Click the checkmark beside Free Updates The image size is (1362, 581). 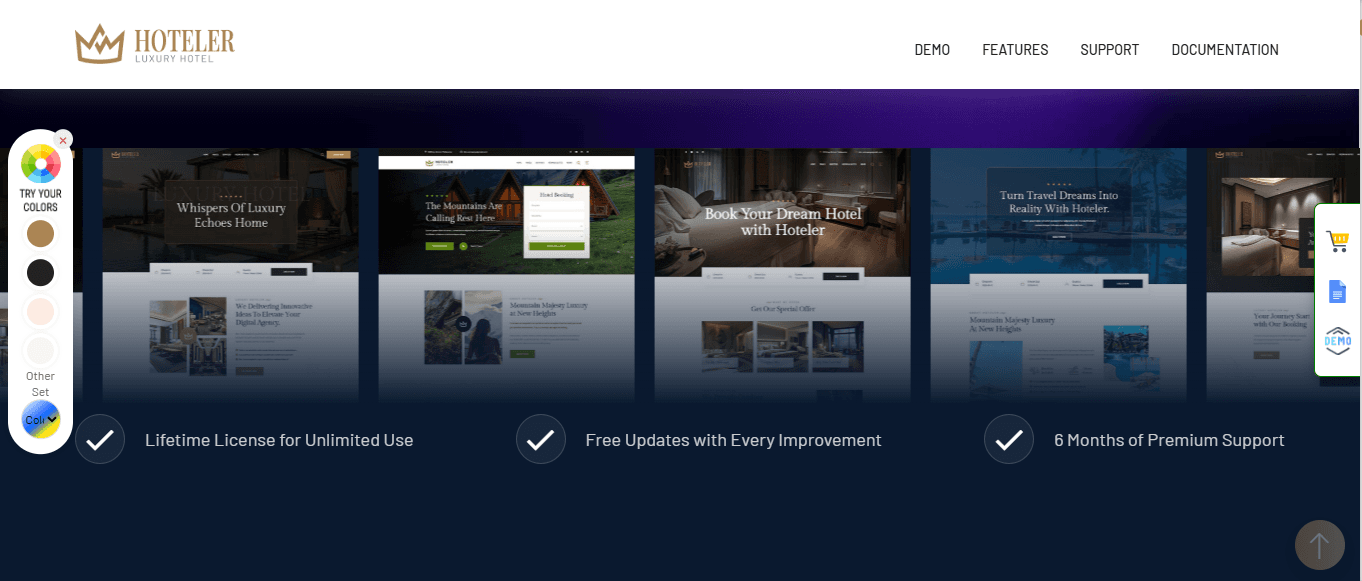coord(541,440)
